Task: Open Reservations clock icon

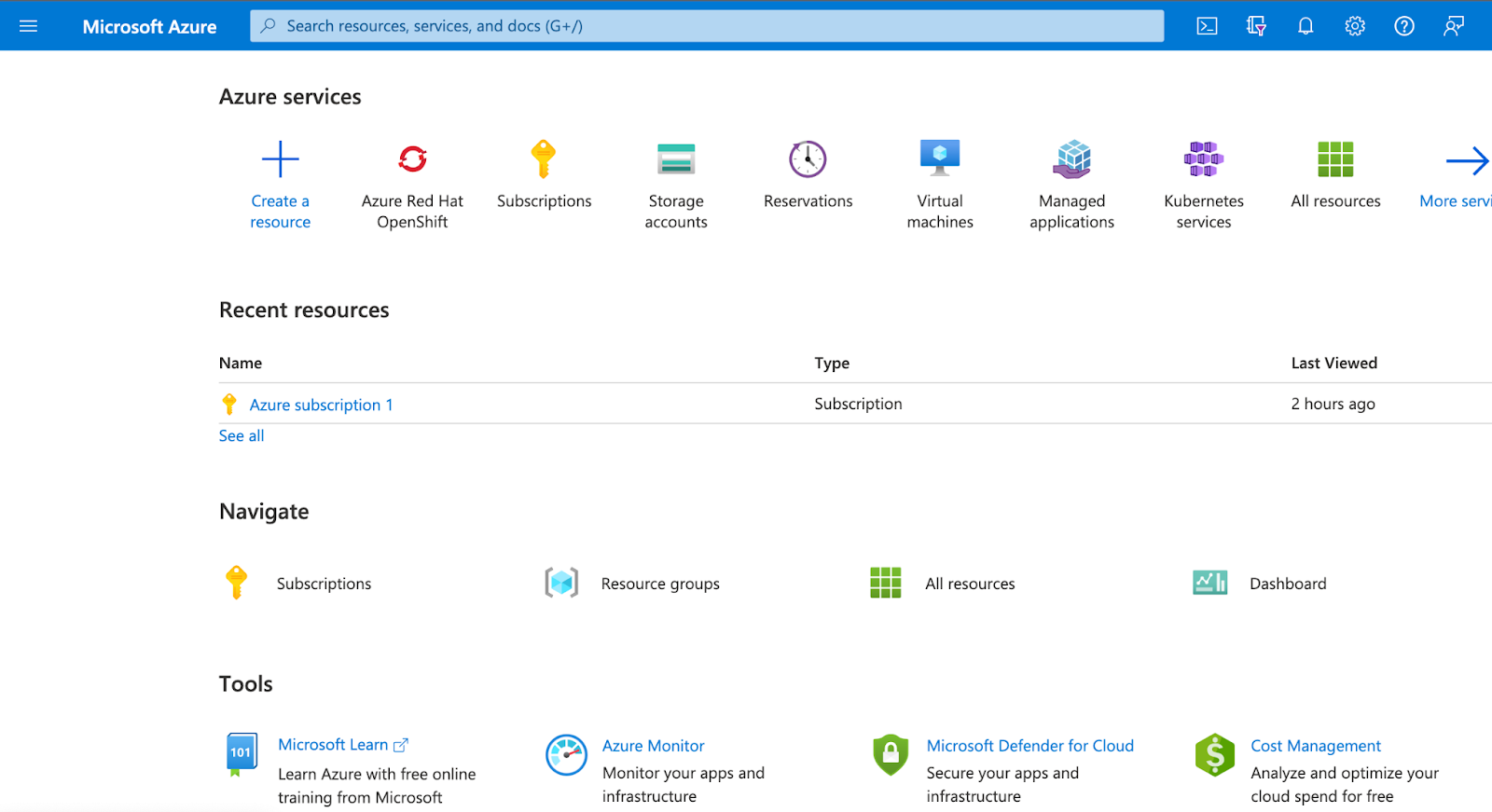Action: click(x=808, y=159)
